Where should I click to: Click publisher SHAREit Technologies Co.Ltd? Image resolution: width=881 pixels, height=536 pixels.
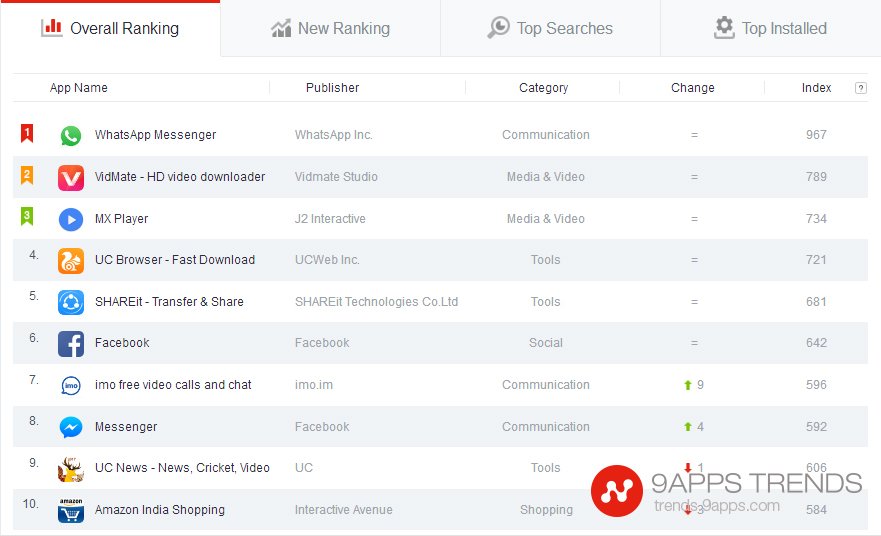pyautogui.click(x=376, y=302)
